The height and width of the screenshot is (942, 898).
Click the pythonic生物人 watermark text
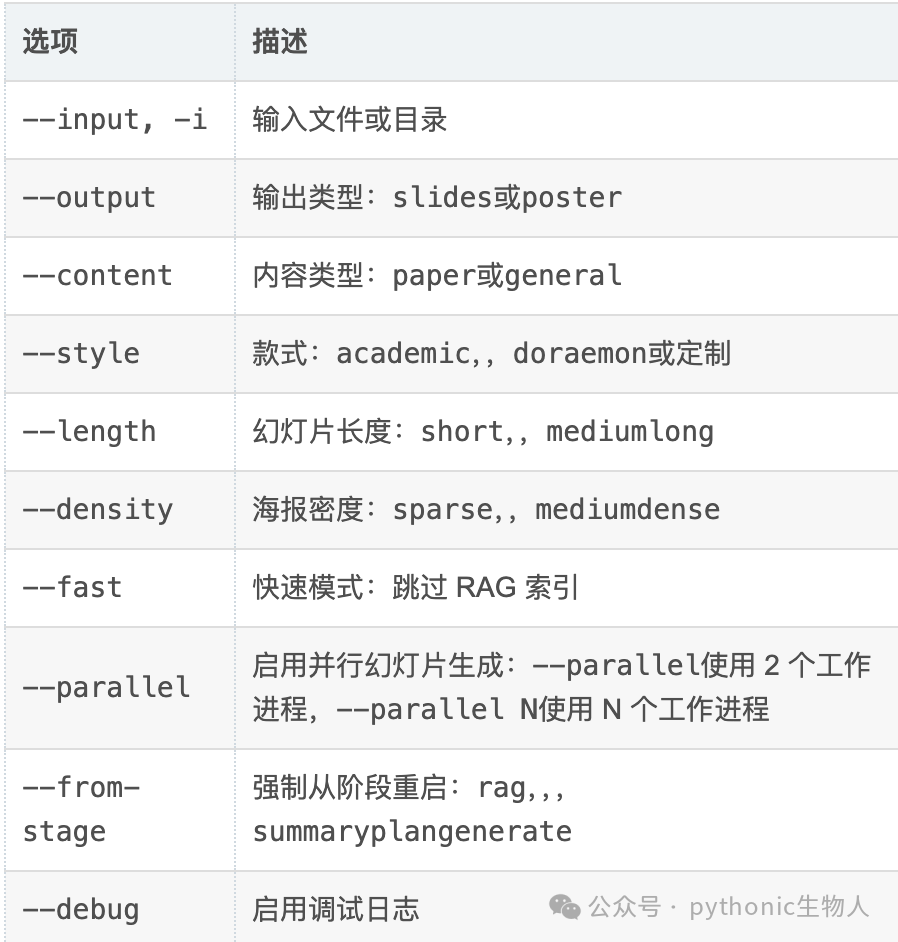click(x=779, y=907)
